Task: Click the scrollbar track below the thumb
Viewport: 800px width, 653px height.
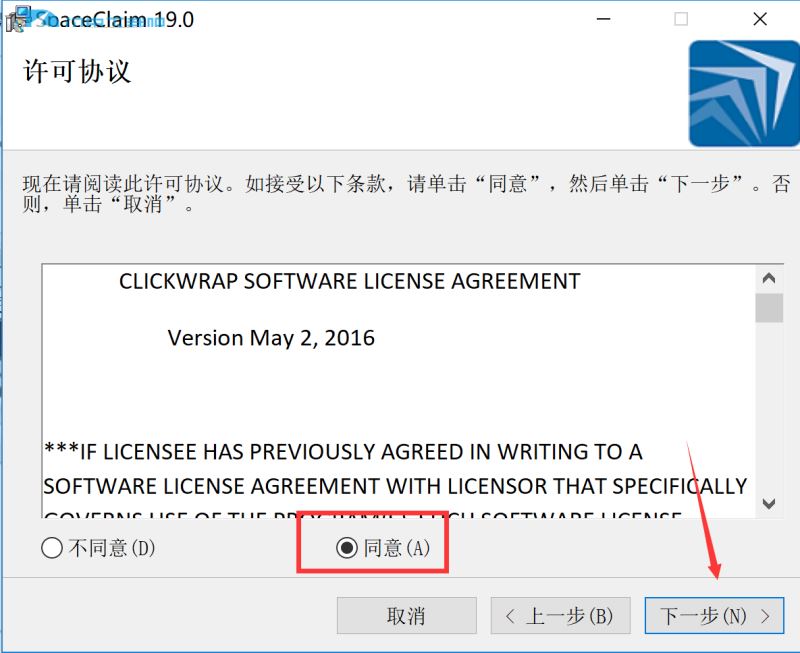Action: click(769, 406)
